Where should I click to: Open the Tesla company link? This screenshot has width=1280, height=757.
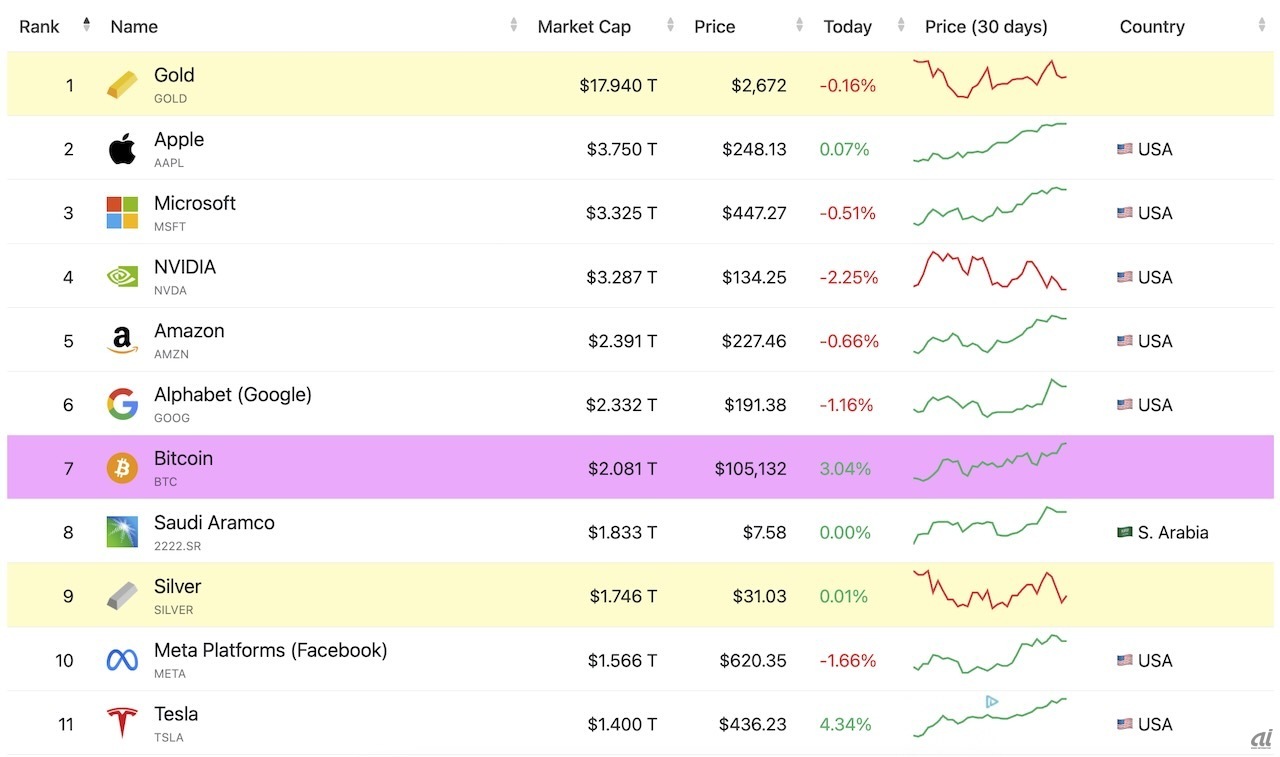tap(176, 714)
